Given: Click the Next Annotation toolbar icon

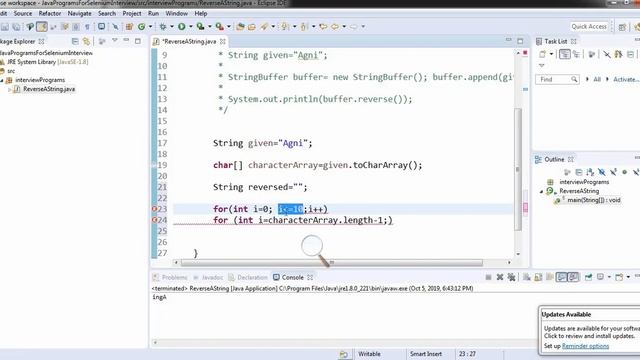Looking at the screenshot, I should pyautogui.click(x=284, y=27).
